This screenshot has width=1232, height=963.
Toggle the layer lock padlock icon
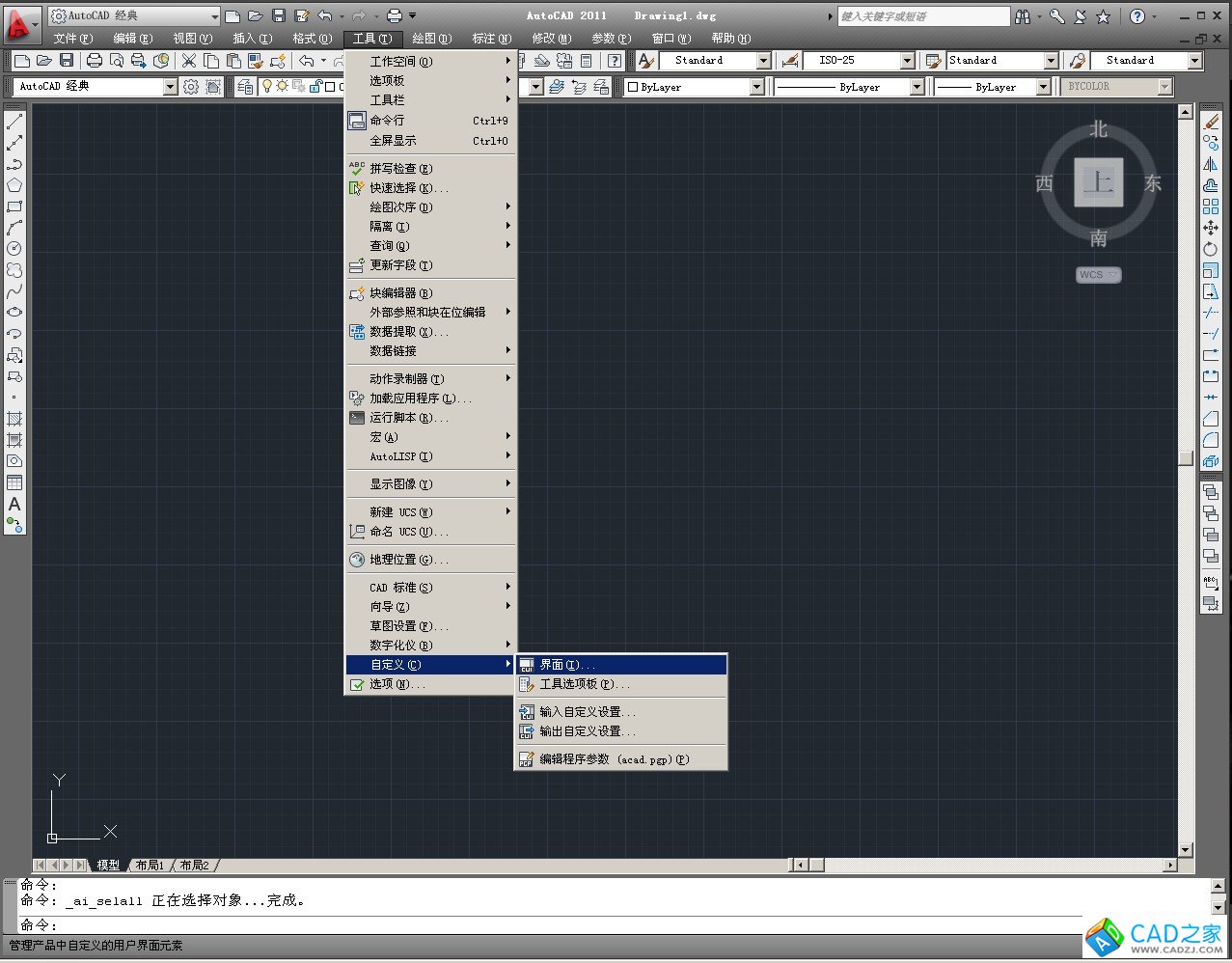(315, 87)
